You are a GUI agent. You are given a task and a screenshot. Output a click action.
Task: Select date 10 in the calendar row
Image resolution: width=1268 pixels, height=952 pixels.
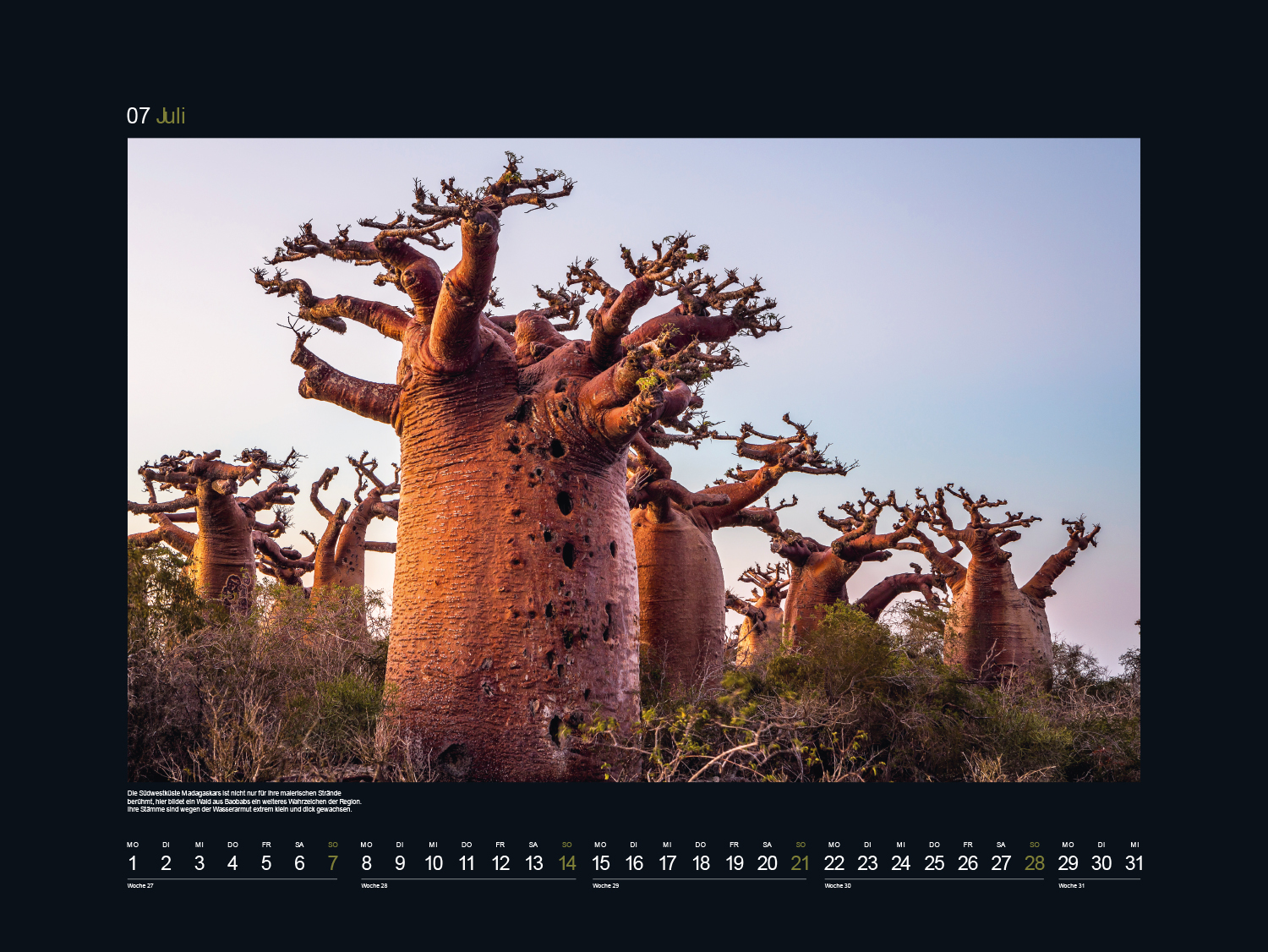pyautogui.click(x=434, y=863)
